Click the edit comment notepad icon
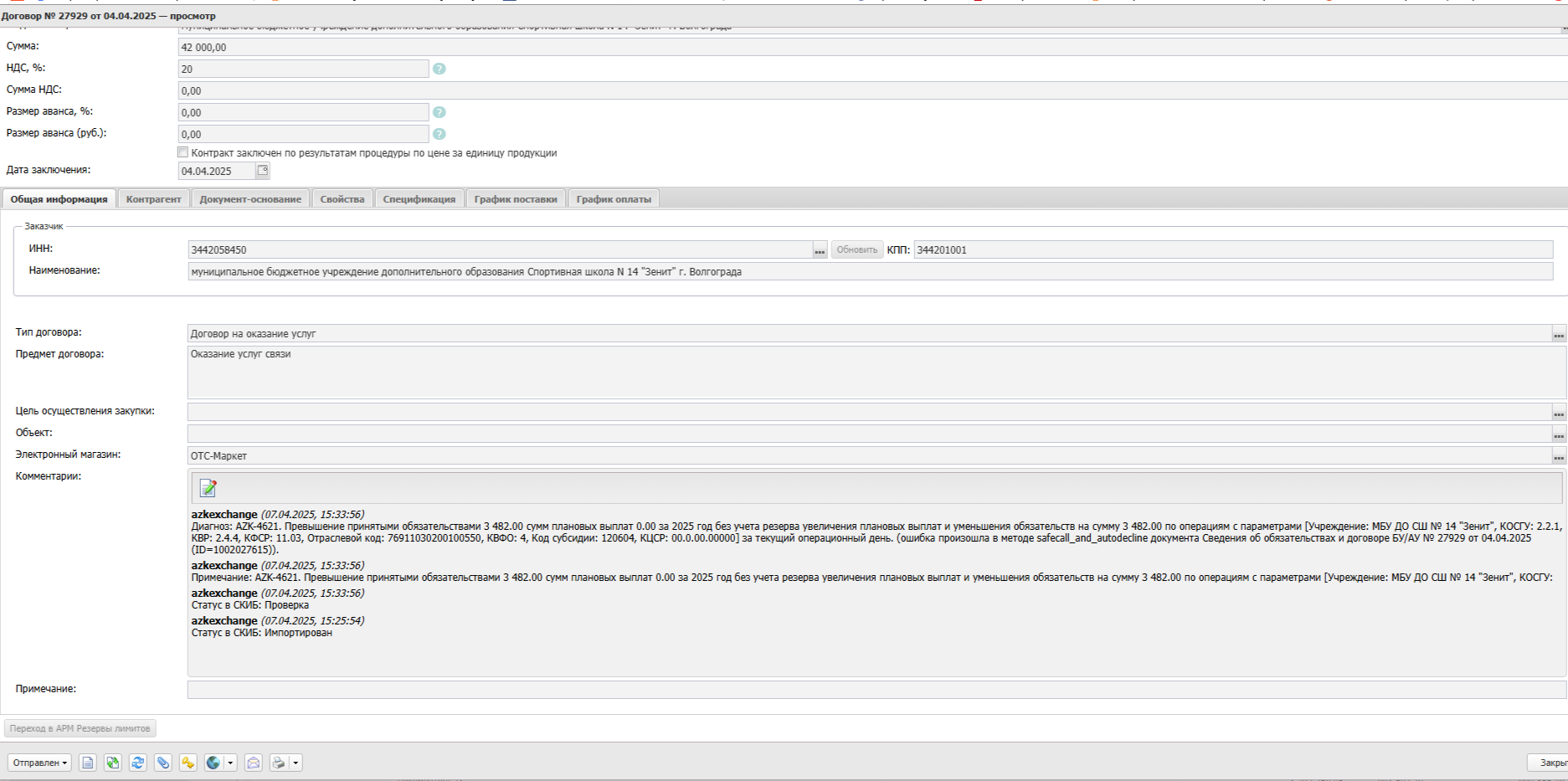 click(x=208, y=488)
